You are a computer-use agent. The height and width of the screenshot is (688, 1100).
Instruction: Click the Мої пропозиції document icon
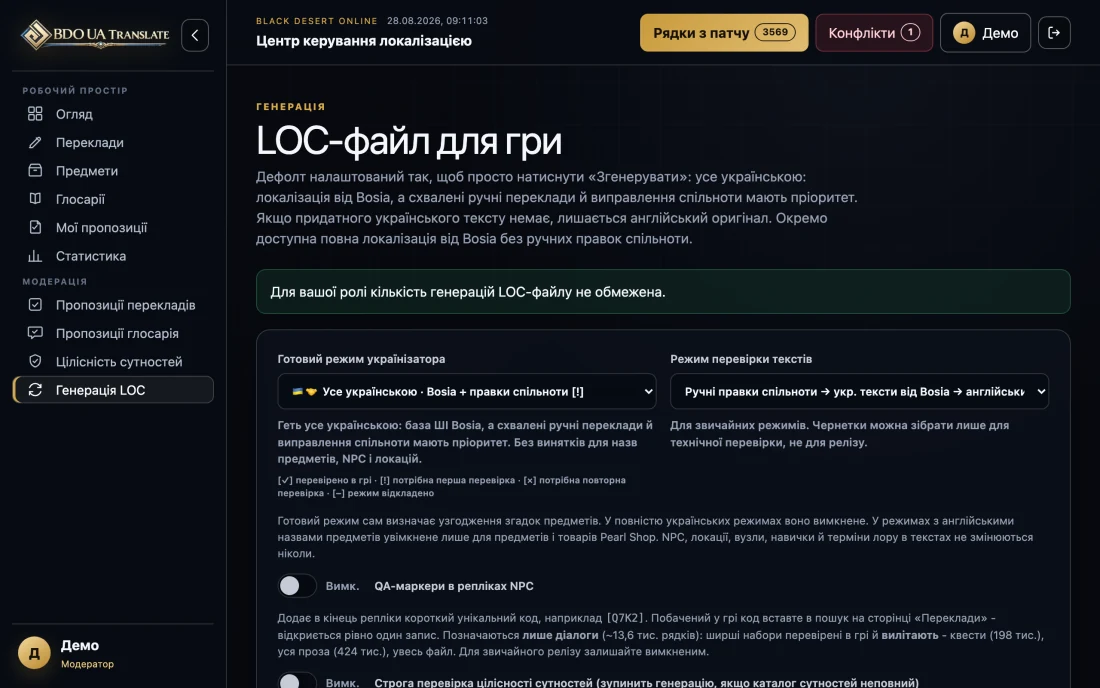pos(35,227)
